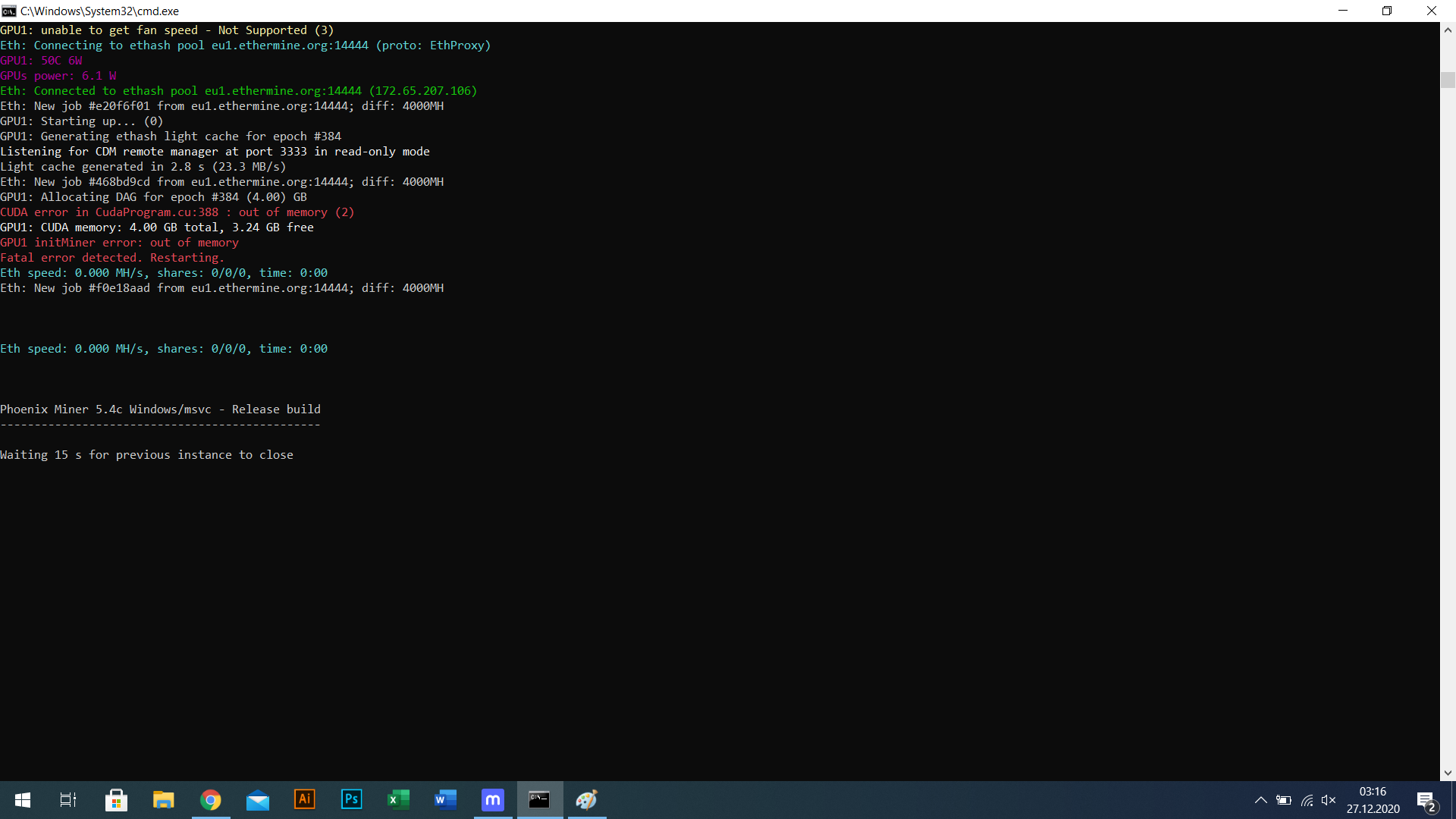Open the Windows Start menu
The width and height of the screenshot is (1456, 819).
click(x=23, y=800)
